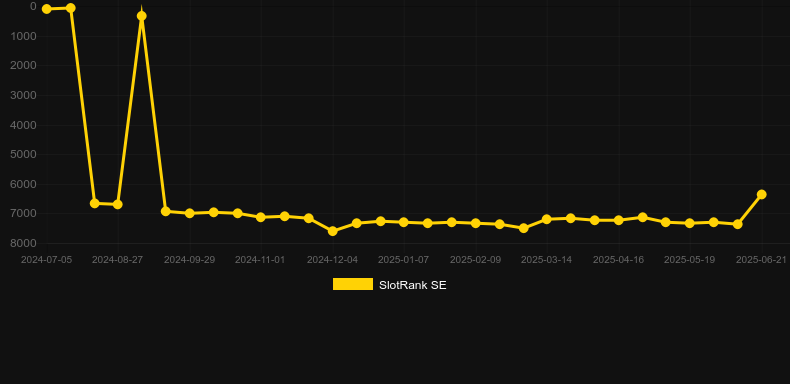
Task: Click the y-axis label 8000
Action: 24,243
